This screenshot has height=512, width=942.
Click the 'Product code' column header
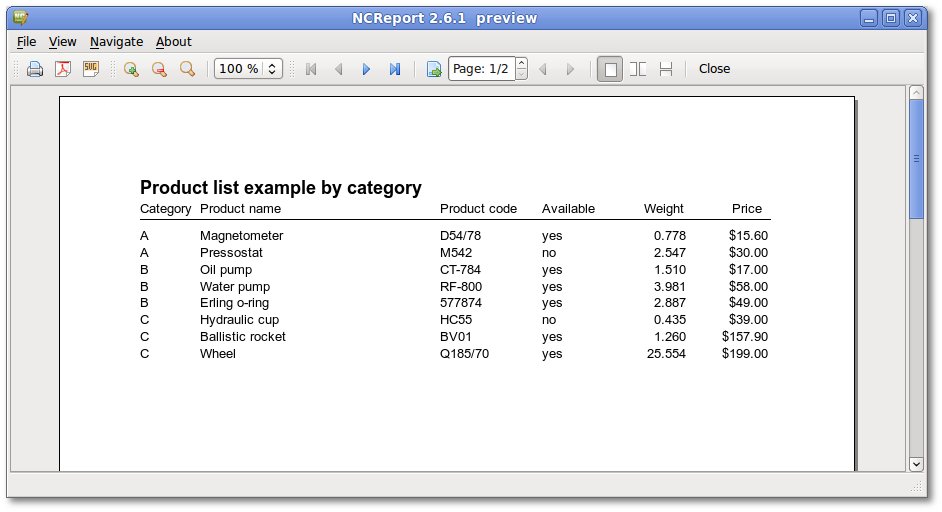(x=478, y=209)
